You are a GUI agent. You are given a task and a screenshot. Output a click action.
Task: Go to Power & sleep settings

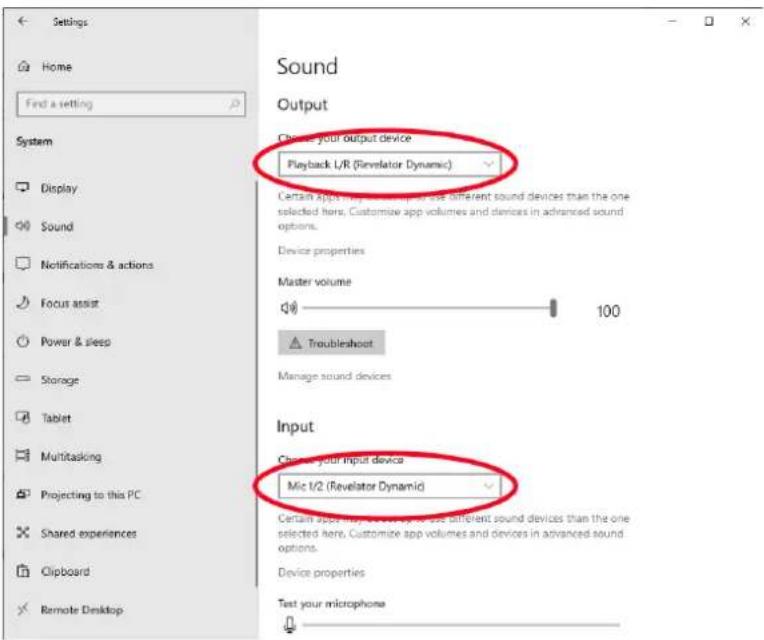coord(76,342)
